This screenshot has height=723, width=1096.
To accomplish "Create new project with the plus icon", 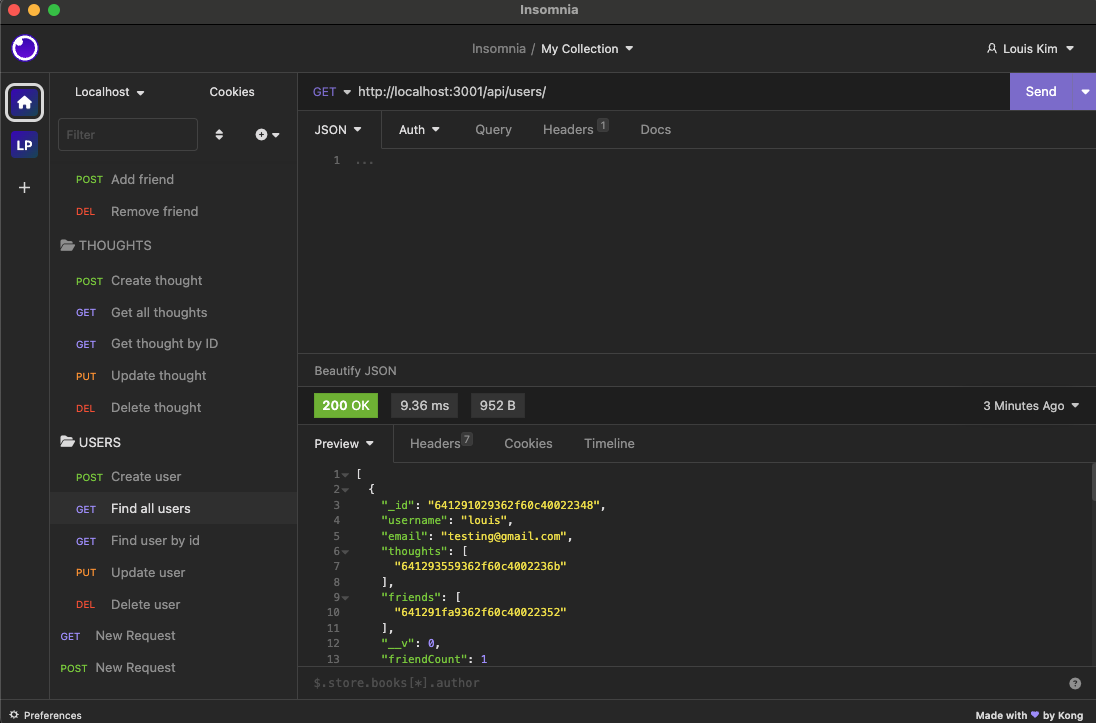I will click(24, 187).
